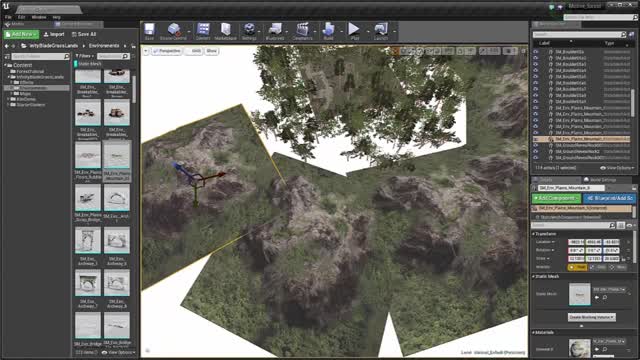Lock the scale ratio icon

623,259
